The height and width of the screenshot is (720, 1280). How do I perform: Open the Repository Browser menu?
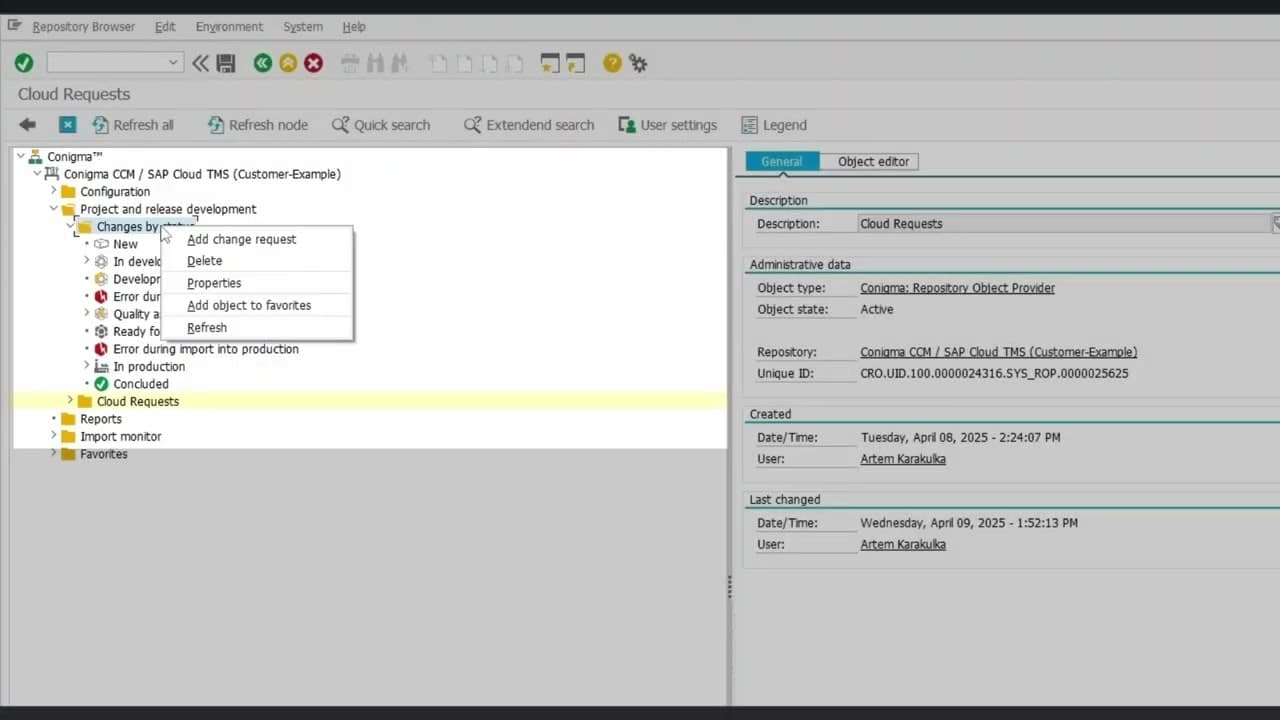83,27
